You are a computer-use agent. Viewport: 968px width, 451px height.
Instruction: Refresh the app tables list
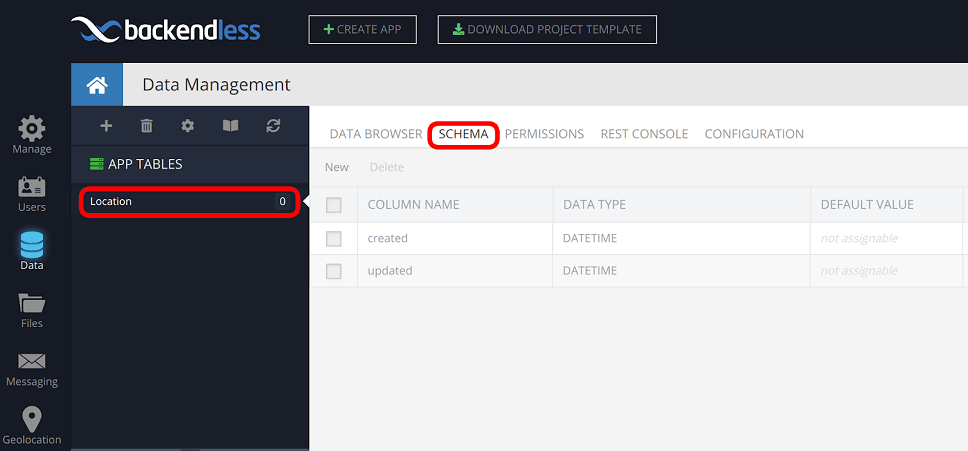(273, 126)
